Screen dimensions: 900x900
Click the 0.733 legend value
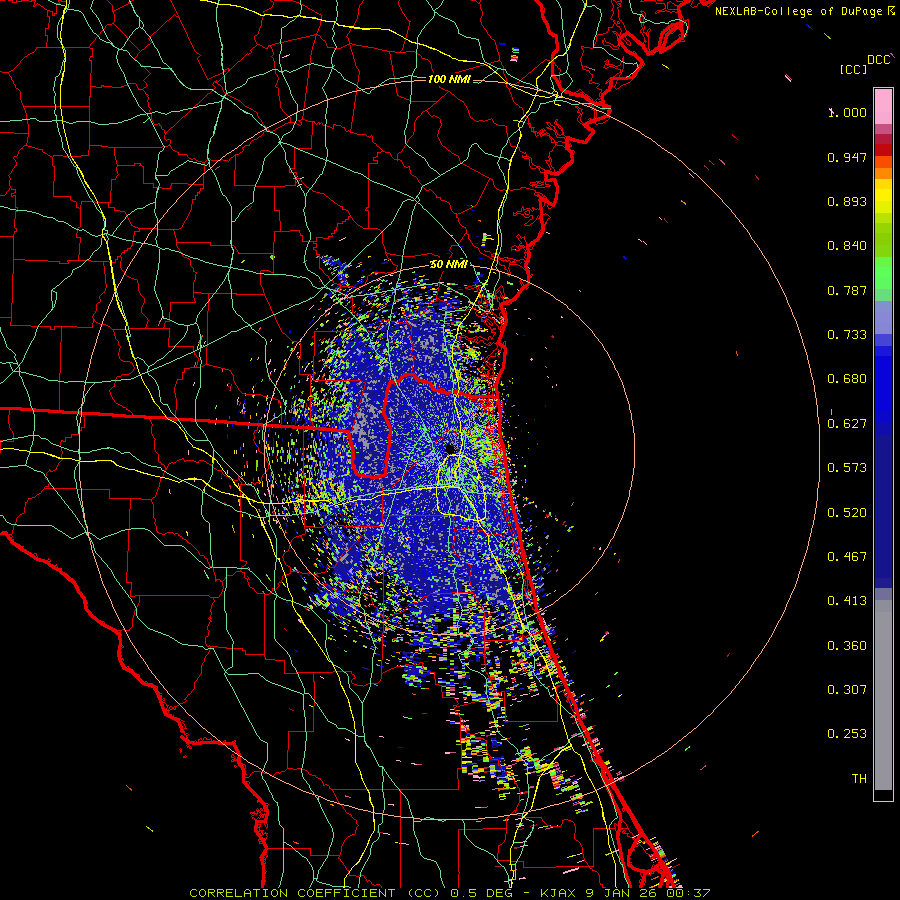pos(847,335)
